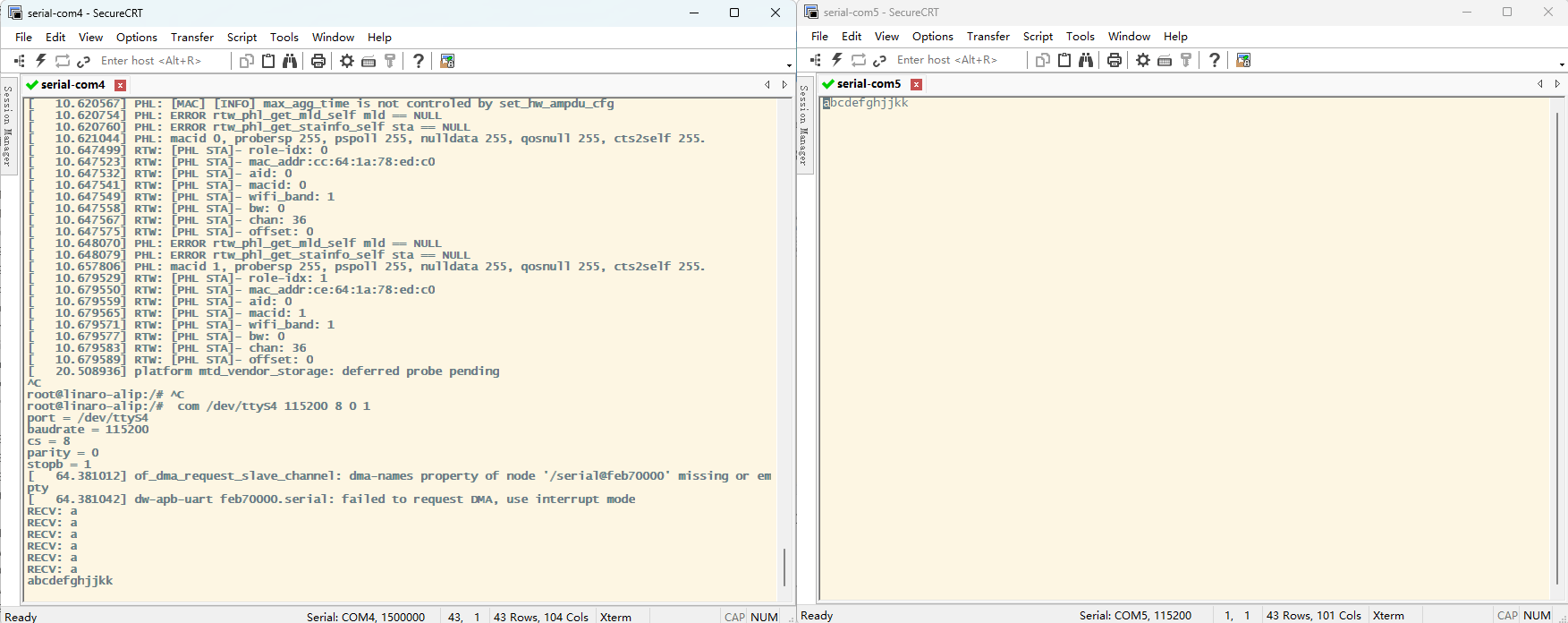Close the serial-com5 tab with red X
The width and height of the screenshot is (1568, 623).
pos(916,84)
